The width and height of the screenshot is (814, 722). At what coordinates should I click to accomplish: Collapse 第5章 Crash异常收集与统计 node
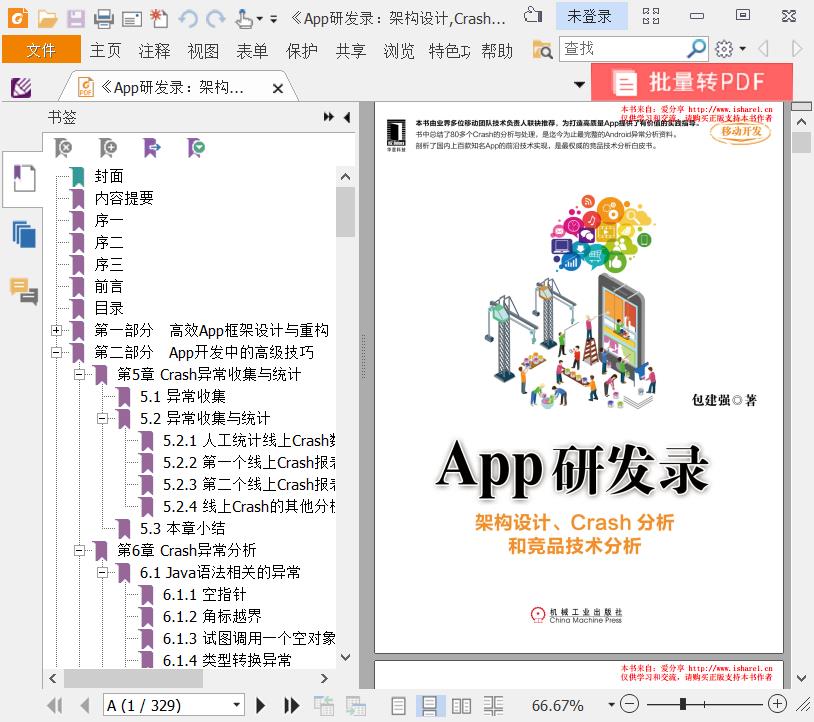coord(79,374)
